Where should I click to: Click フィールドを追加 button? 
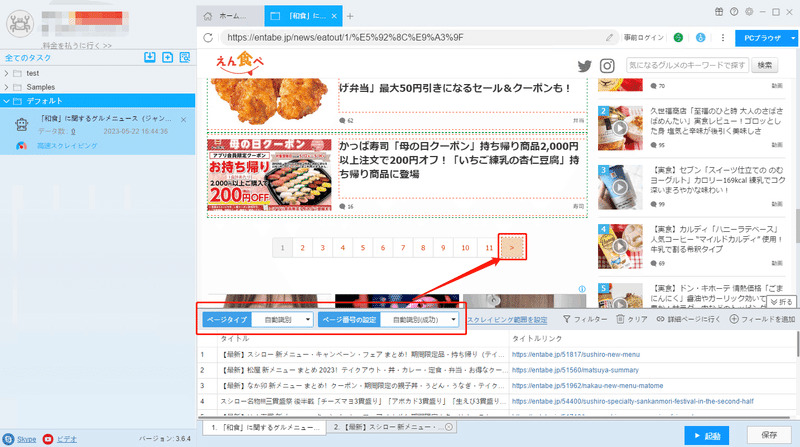762,319
